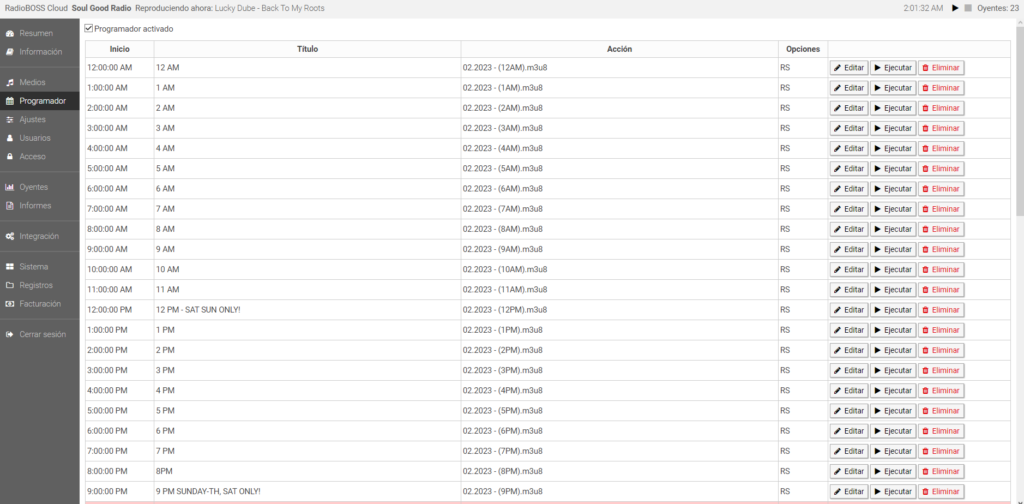Click the Integración gears icon
Viewport: 1024px width, 504px height.
click(10, 236)
